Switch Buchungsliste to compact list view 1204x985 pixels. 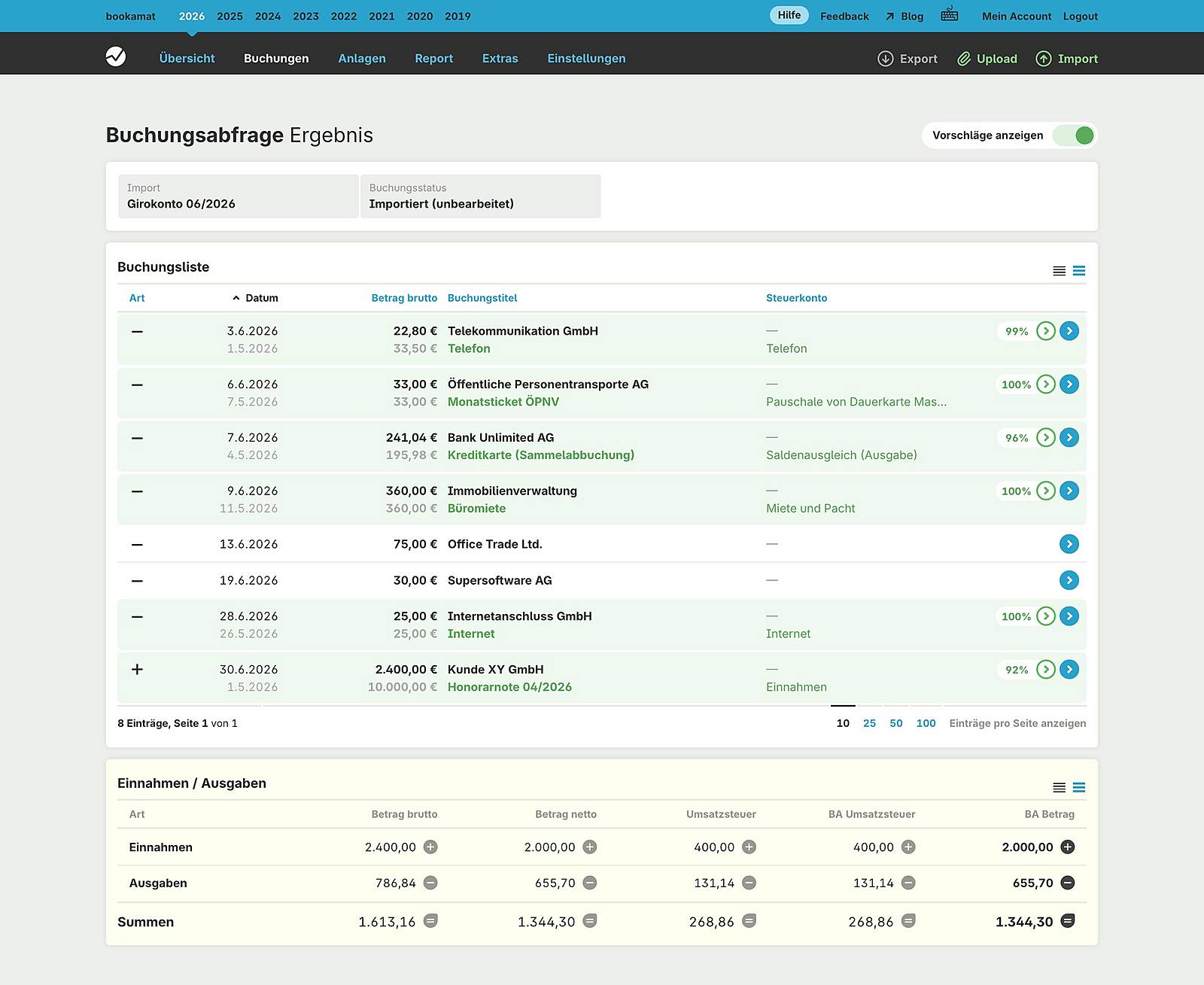[1059, 271]
